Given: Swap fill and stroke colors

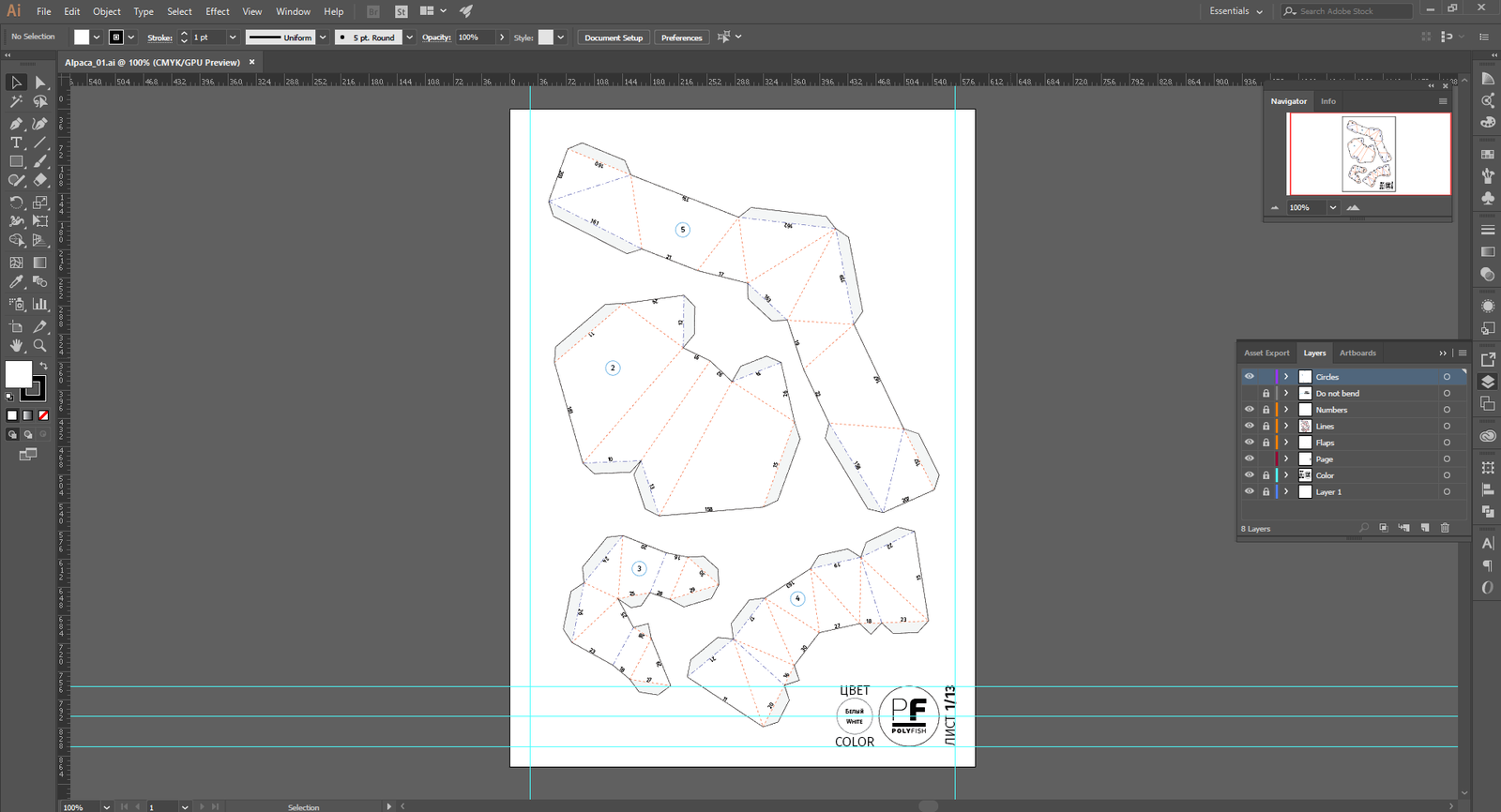Looking at the screenshot, I should pyautogui.click(x=43, y=366).
